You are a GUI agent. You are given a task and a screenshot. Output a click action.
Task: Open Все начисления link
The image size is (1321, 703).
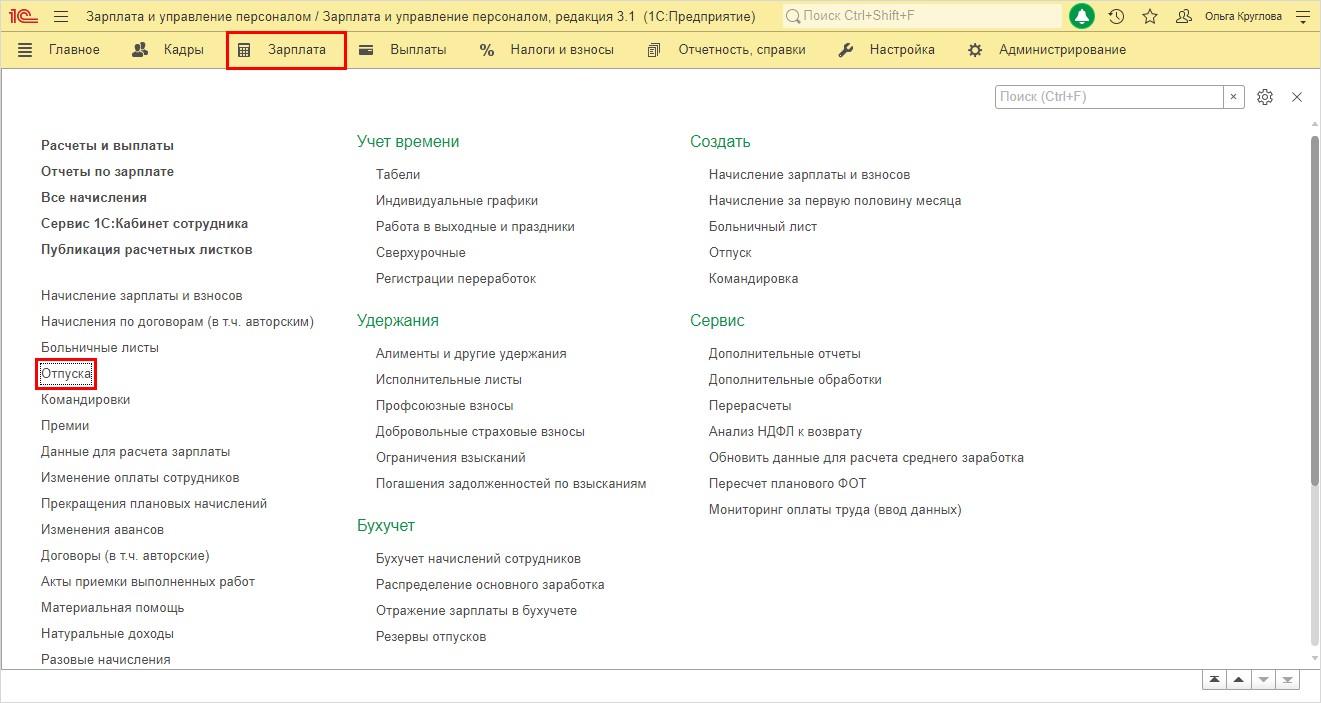coord(94,197)
